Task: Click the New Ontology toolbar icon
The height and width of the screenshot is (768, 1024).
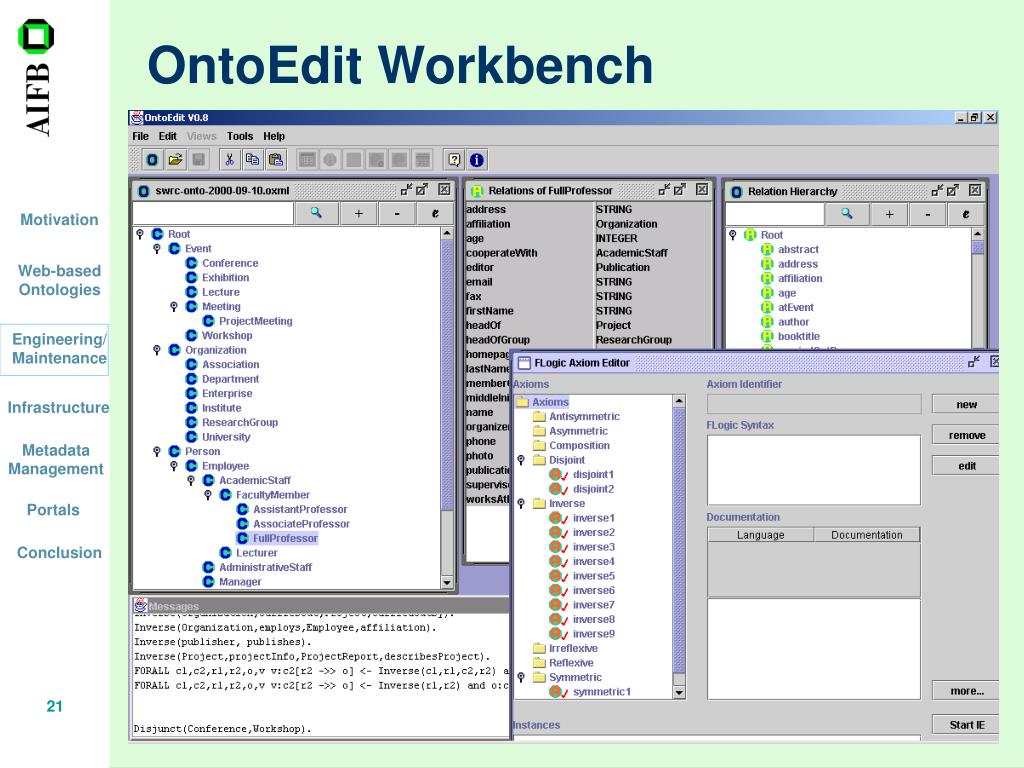Action: tap(152, 160)
